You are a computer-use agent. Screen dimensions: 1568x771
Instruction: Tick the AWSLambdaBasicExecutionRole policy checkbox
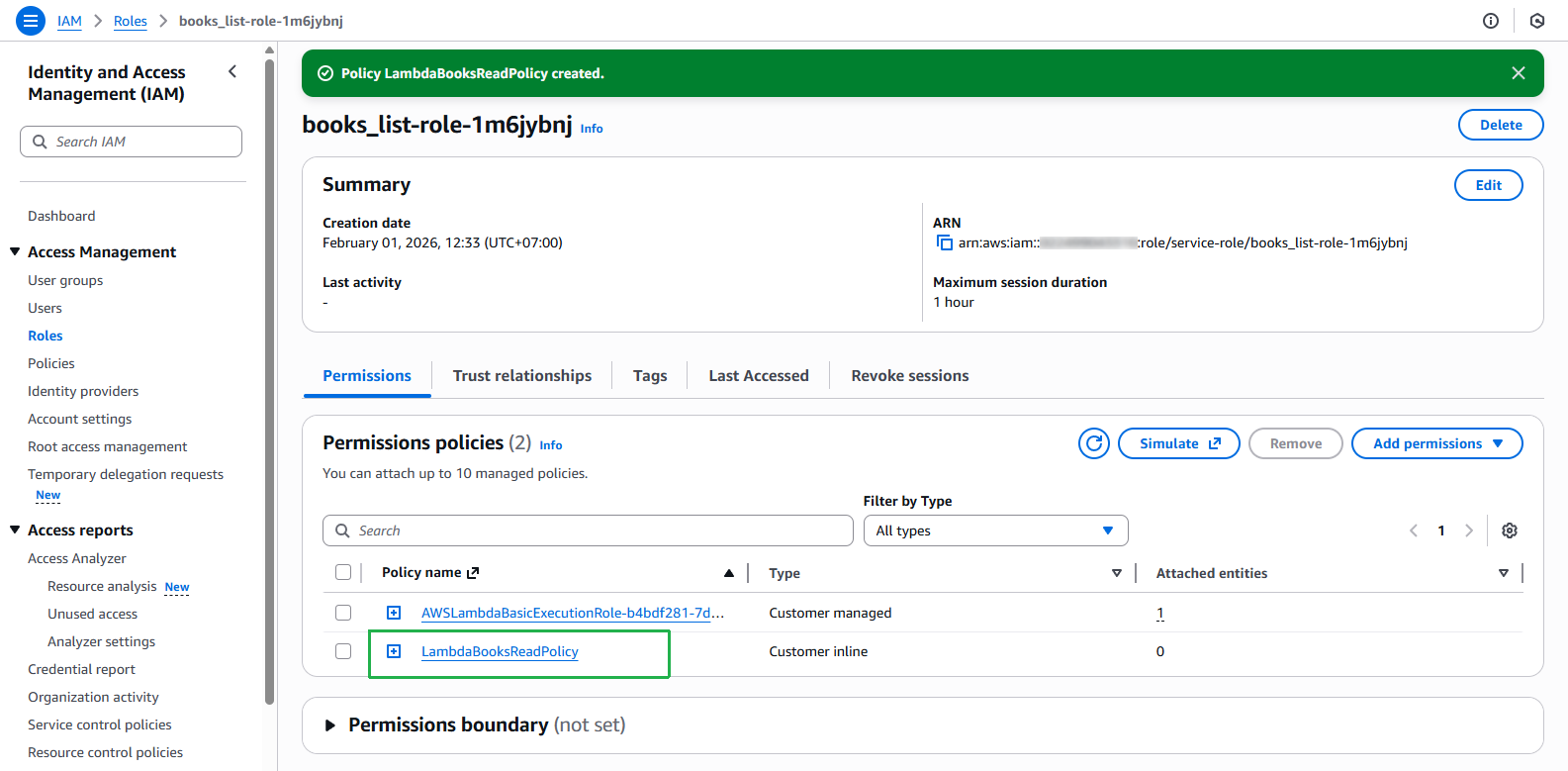point(343,613)
